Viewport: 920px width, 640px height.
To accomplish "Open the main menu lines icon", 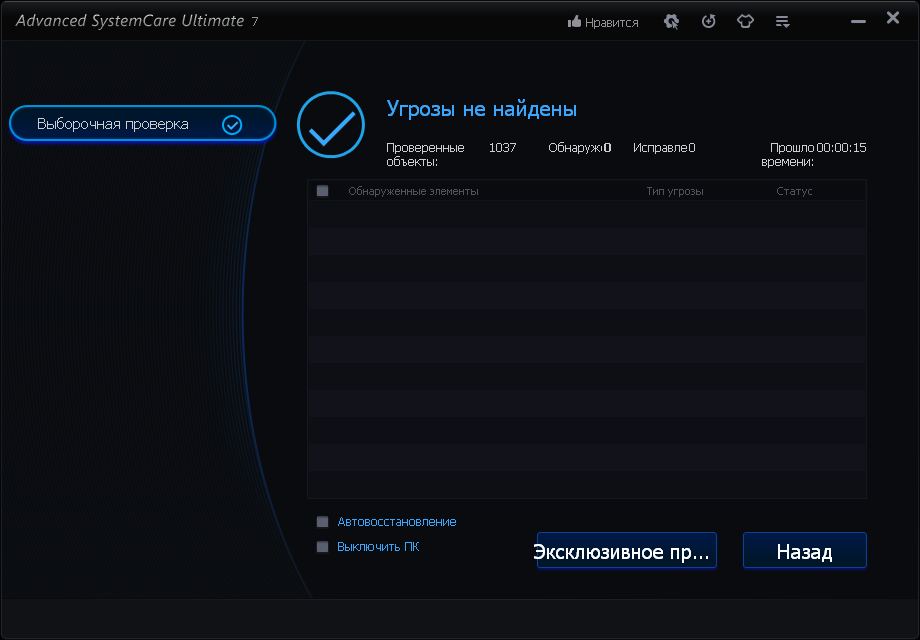I will (782, 22).
